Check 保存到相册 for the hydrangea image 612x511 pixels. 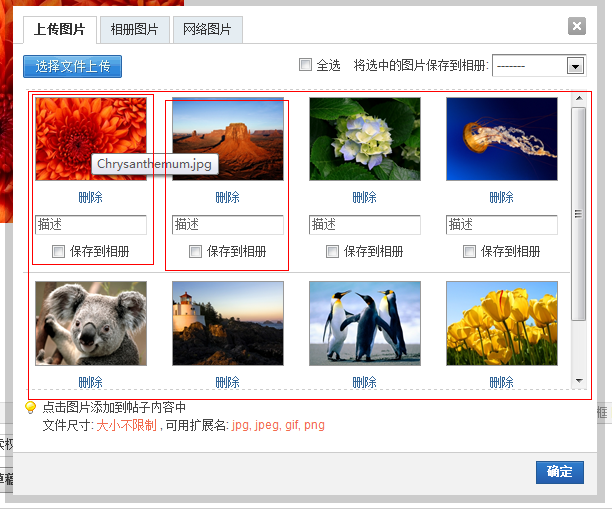tap(333, 251)
